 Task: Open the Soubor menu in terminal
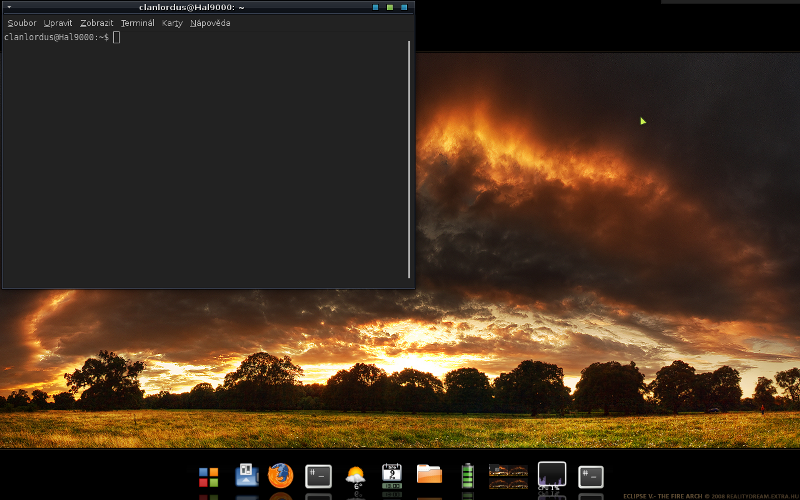tap(22, 23)
